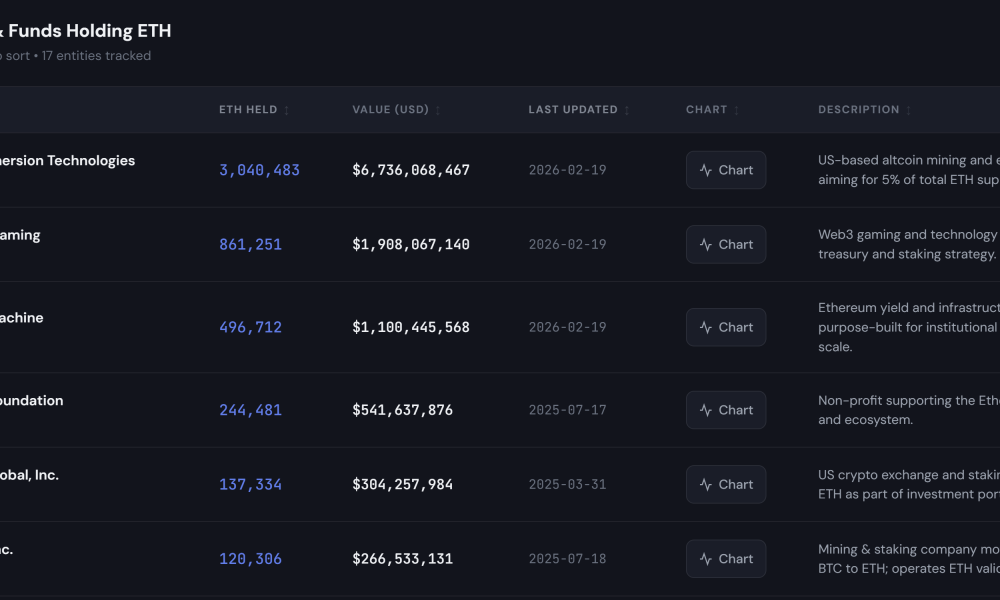1000x600 pixels.
Task: Open the 3,040,483 ETH holdings link
Action: click(x=259, y=170)
